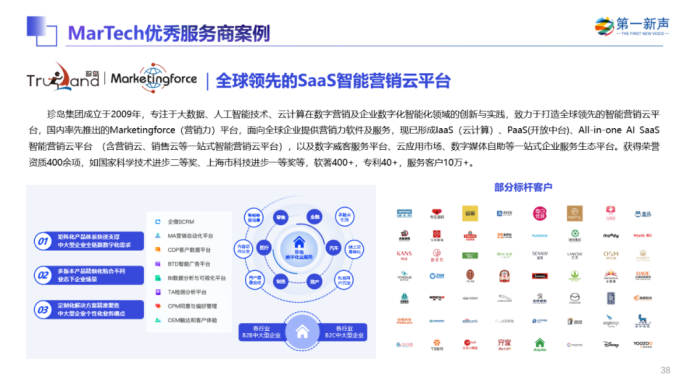Viewport: 700px width, 386px height.
Task: Click the Rolls-Royce client logo
Action: click(x=611, y=298)
